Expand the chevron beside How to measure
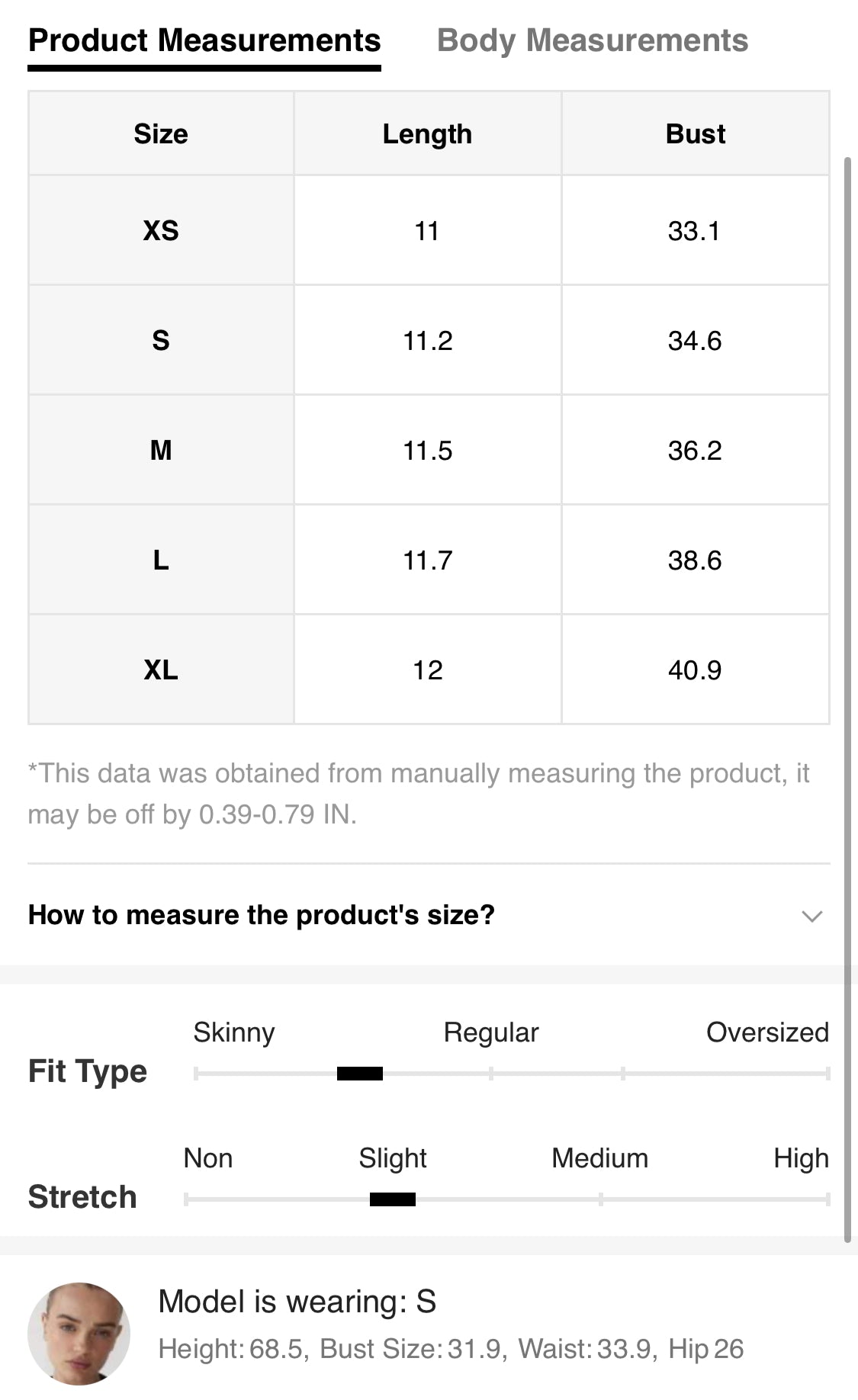This screenshot has height=1400, width=858. click(x=812, y=916)
